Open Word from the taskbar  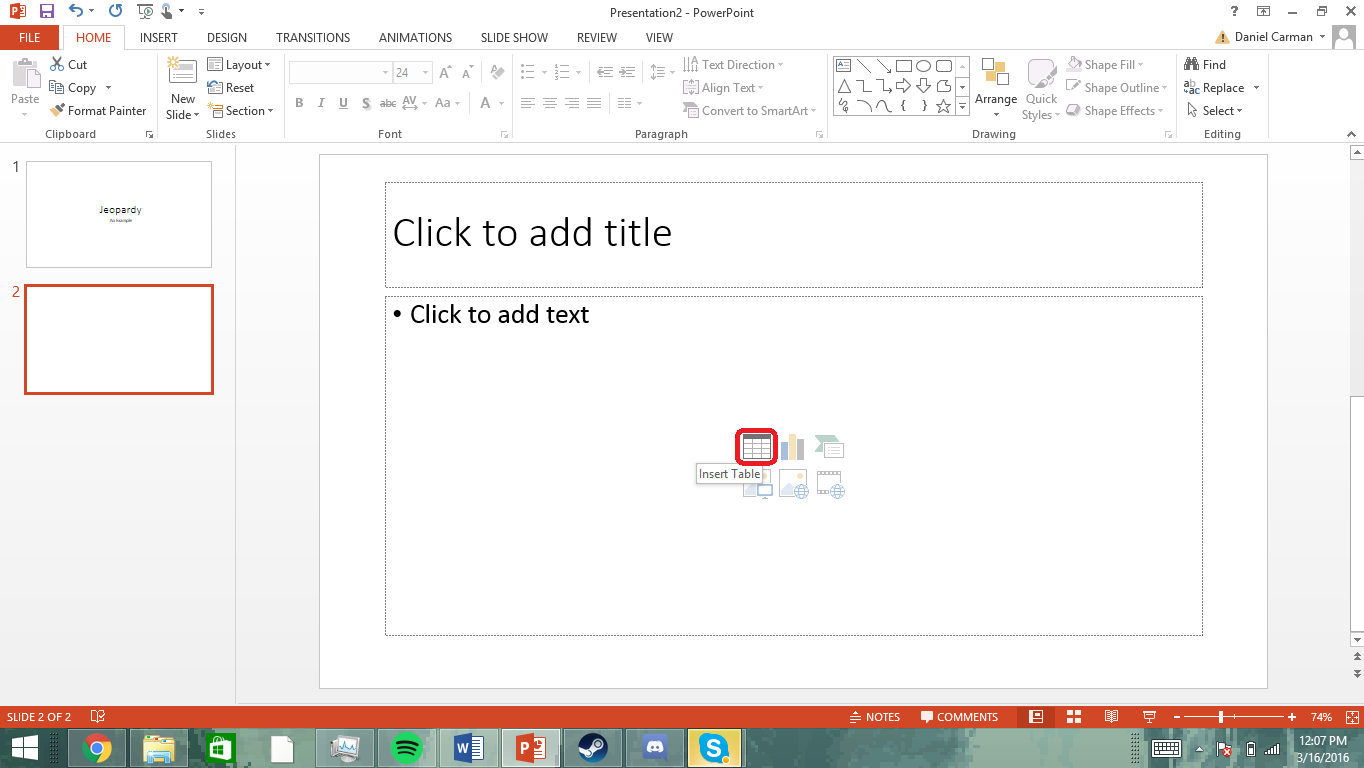click(468, 748)
